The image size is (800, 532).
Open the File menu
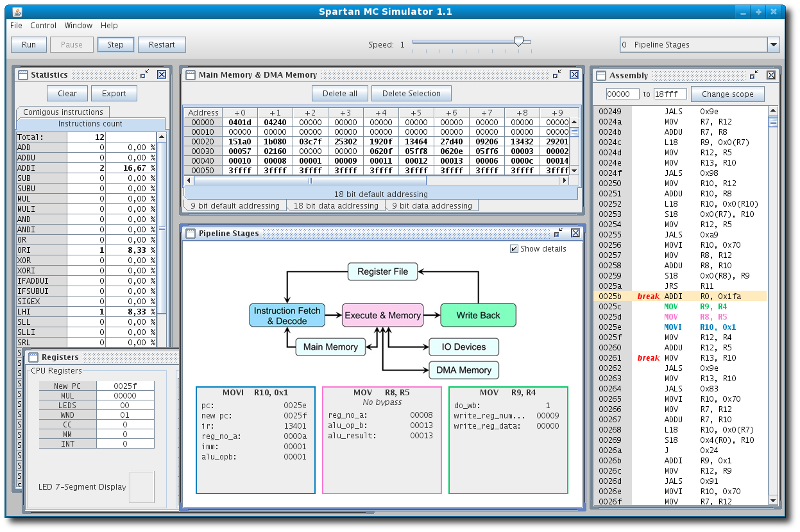click(16, 26)
